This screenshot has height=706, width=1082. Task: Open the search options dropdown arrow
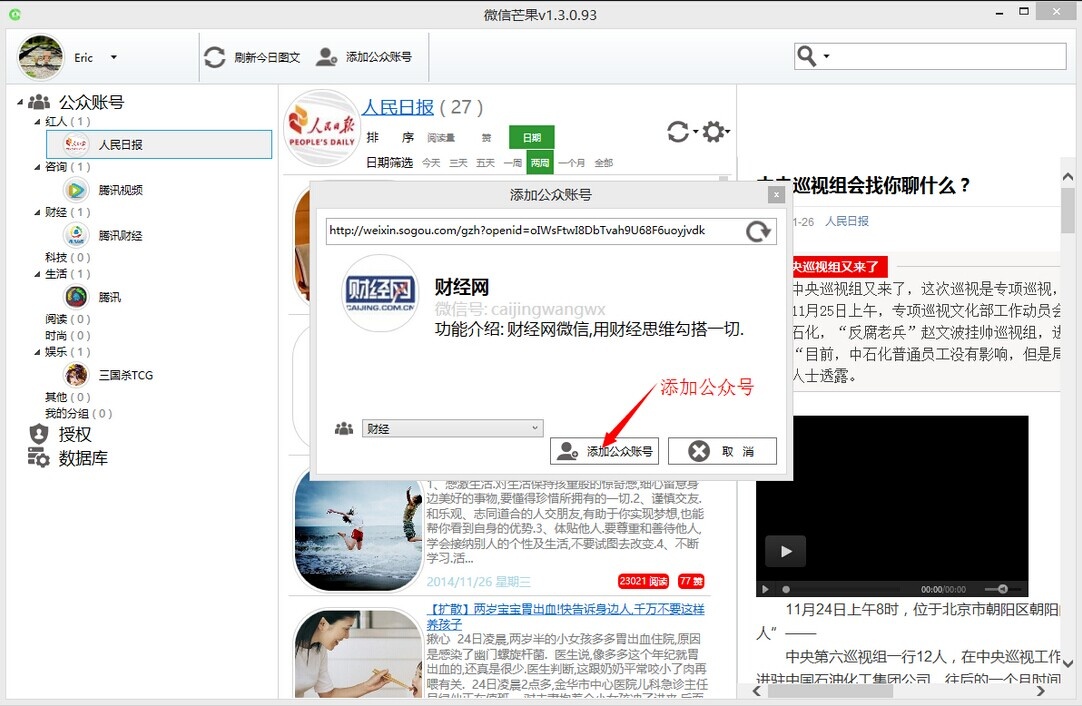click(x=826, y=56)
